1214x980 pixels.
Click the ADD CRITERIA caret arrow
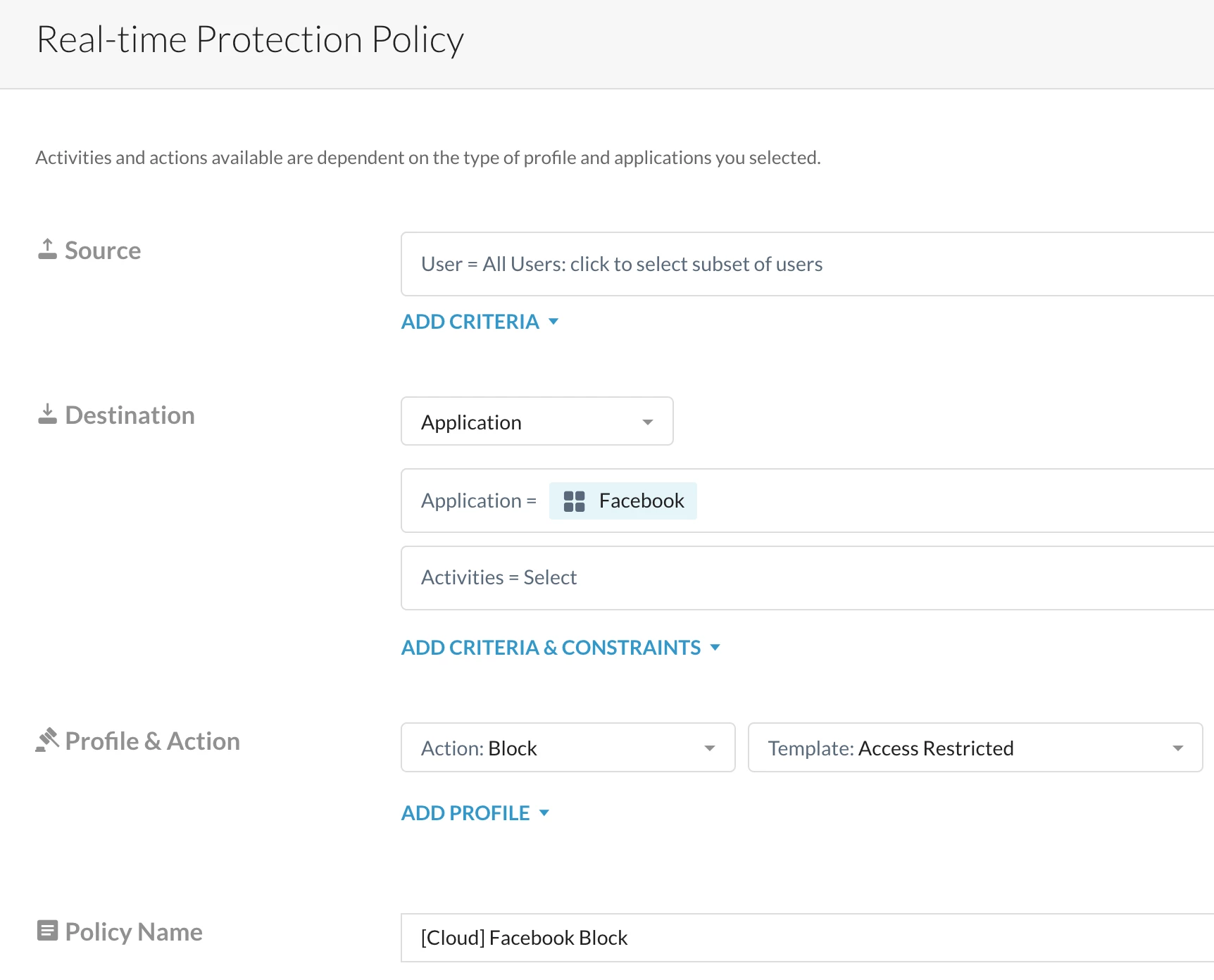(553, 322)
